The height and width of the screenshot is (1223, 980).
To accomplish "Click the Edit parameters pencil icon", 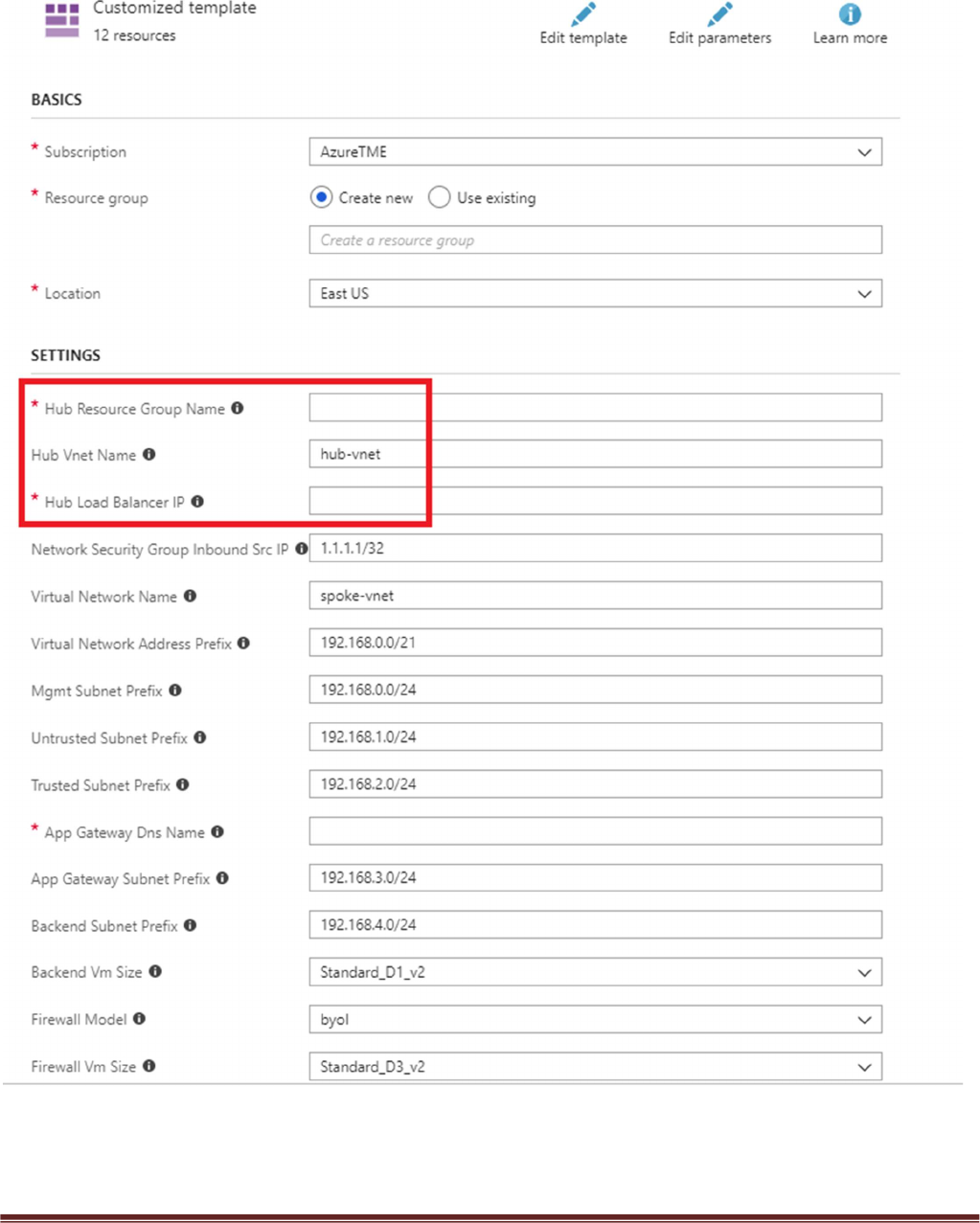I will (x=719, y=15).
